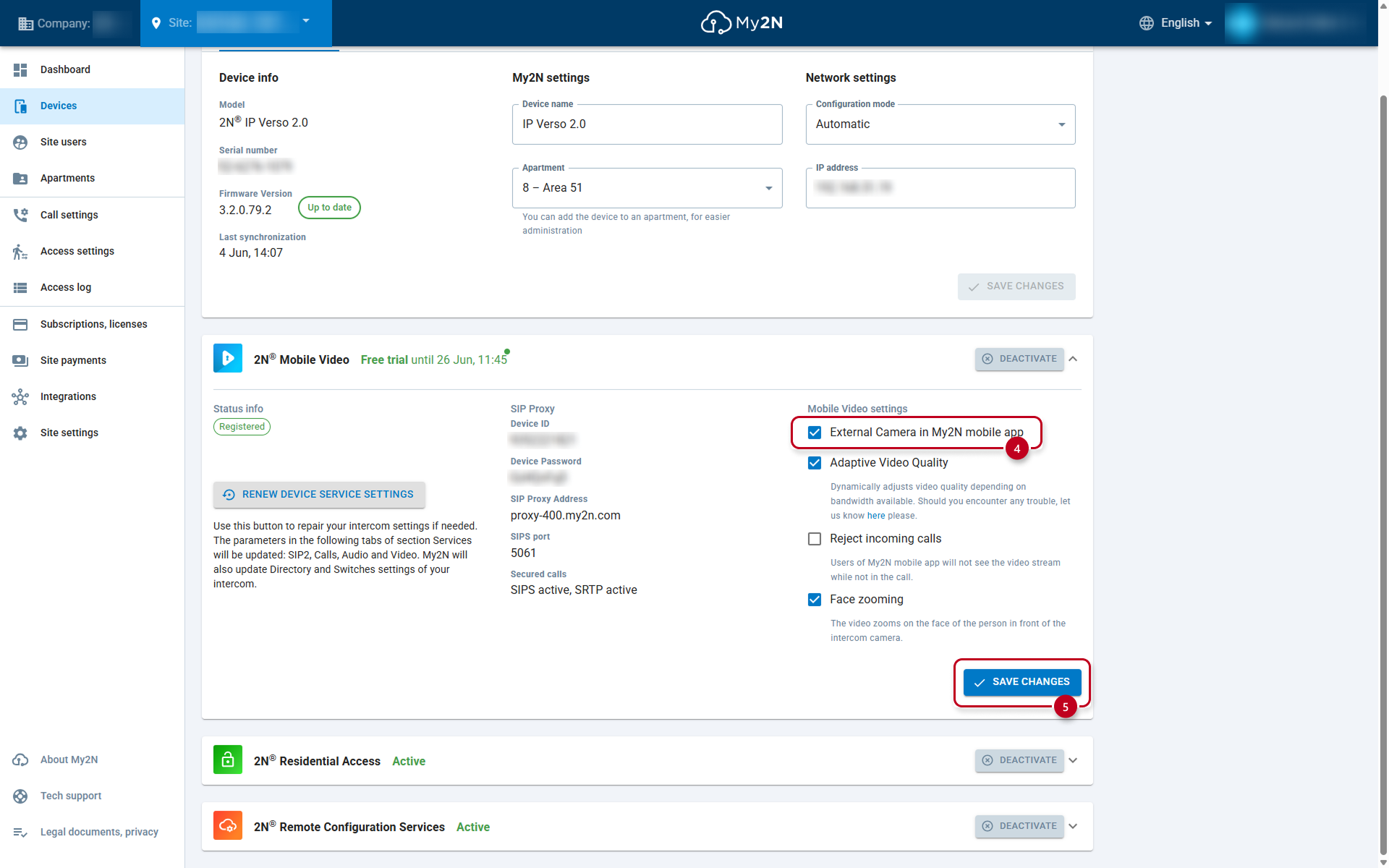Click the 'proxy-400.my2n.com' address text
Viewport: 1389px width, 868px height.
(x=566, y=516)
